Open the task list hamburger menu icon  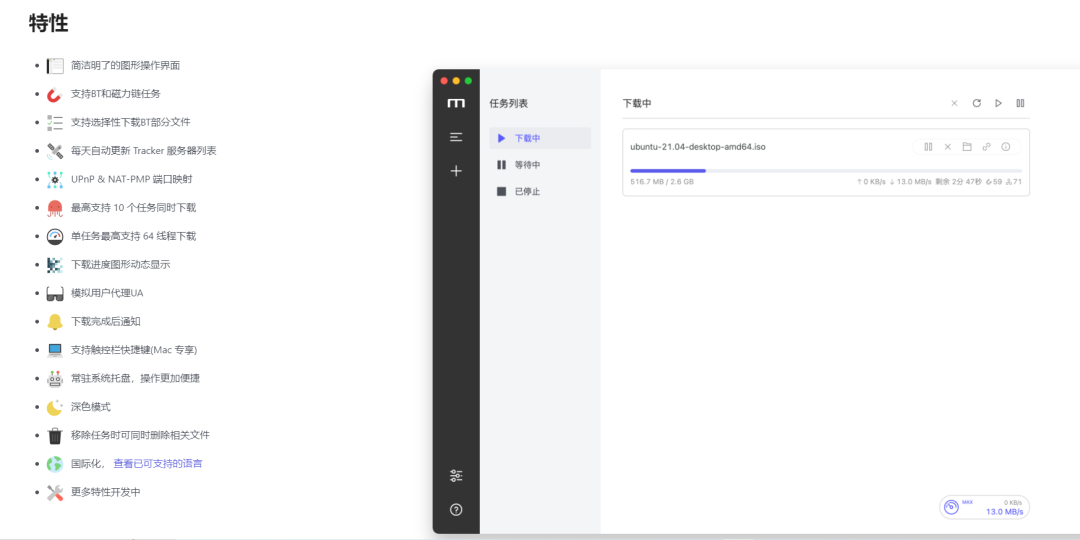click(x=455, y=137)
